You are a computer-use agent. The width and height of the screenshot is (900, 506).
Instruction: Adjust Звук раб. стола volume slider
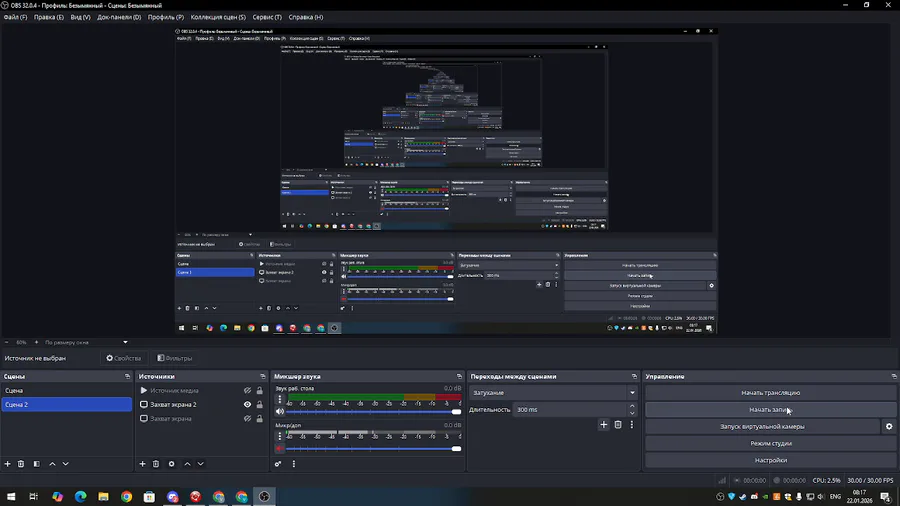click(x=374, y=411)
